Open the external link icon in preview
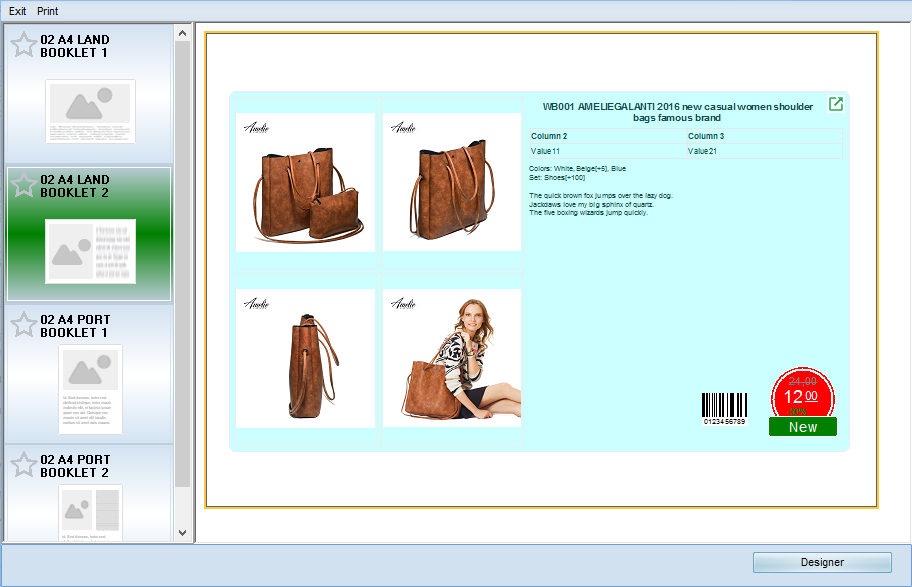 [836, 104]
